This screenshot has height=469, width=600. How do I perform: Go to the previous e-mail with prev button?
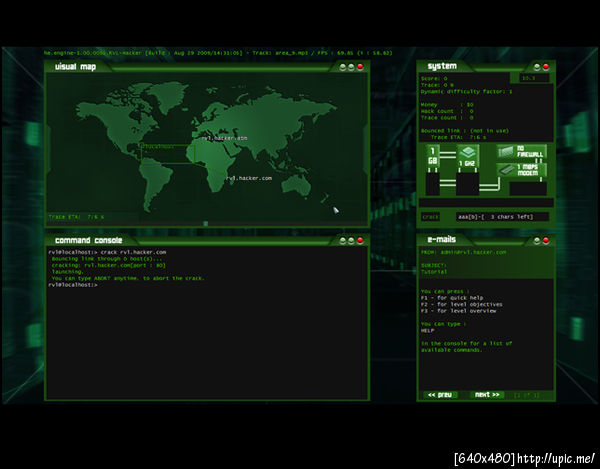click(x=440, y=395)
